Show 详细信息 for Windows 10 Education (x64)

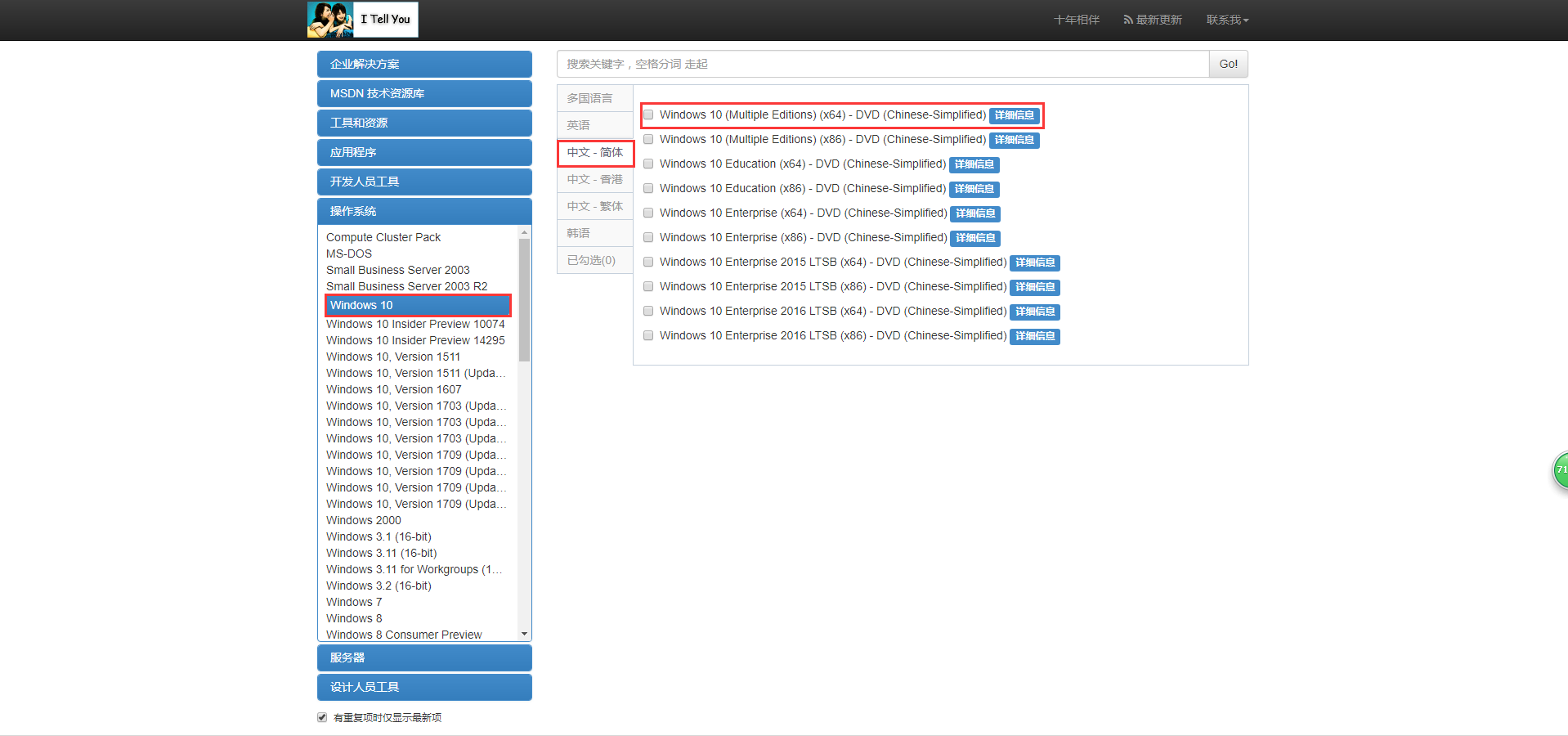pos(974,164)
